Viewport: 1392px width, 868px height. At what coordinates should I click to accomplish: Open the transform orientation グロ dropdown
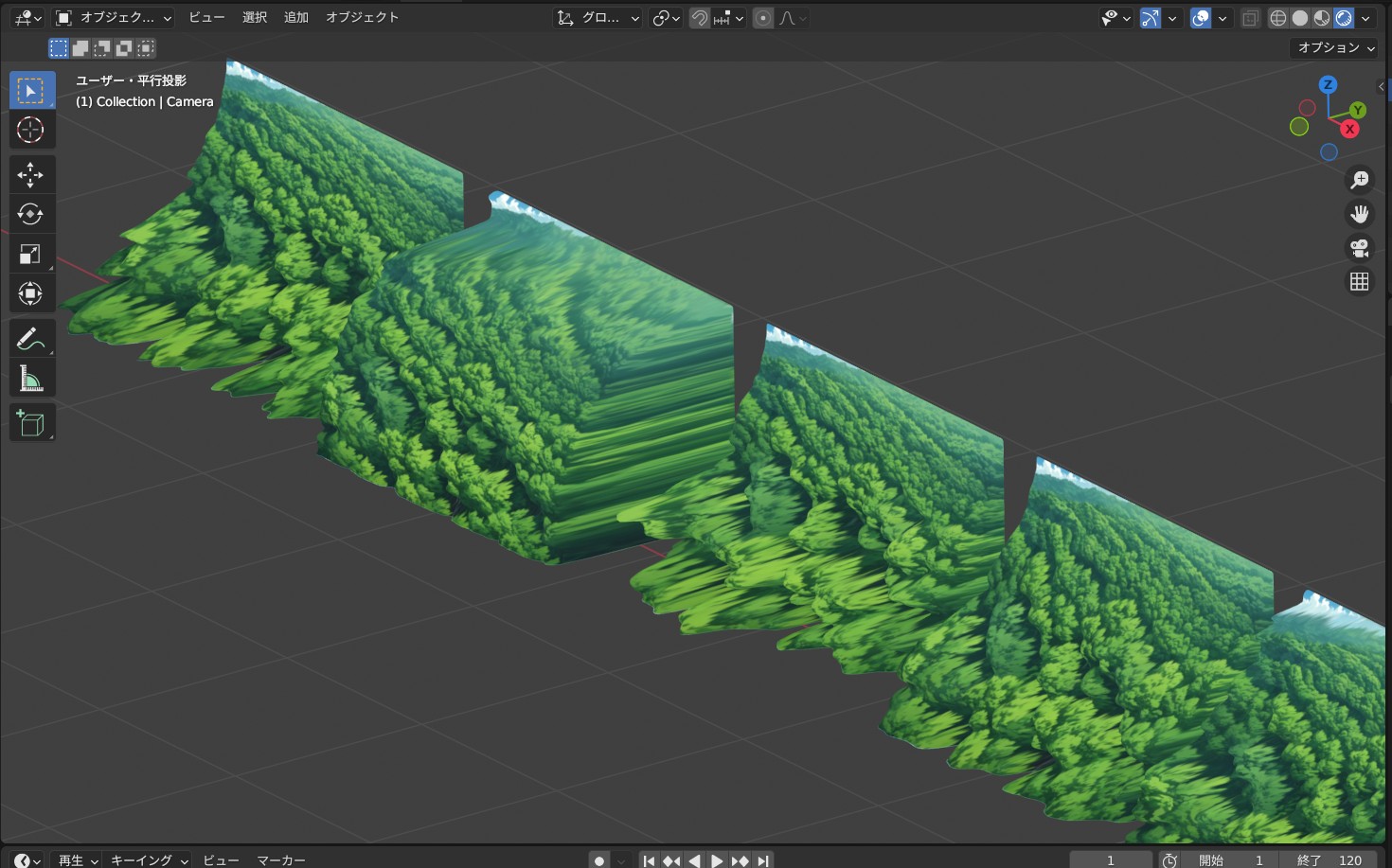(598, 18)
